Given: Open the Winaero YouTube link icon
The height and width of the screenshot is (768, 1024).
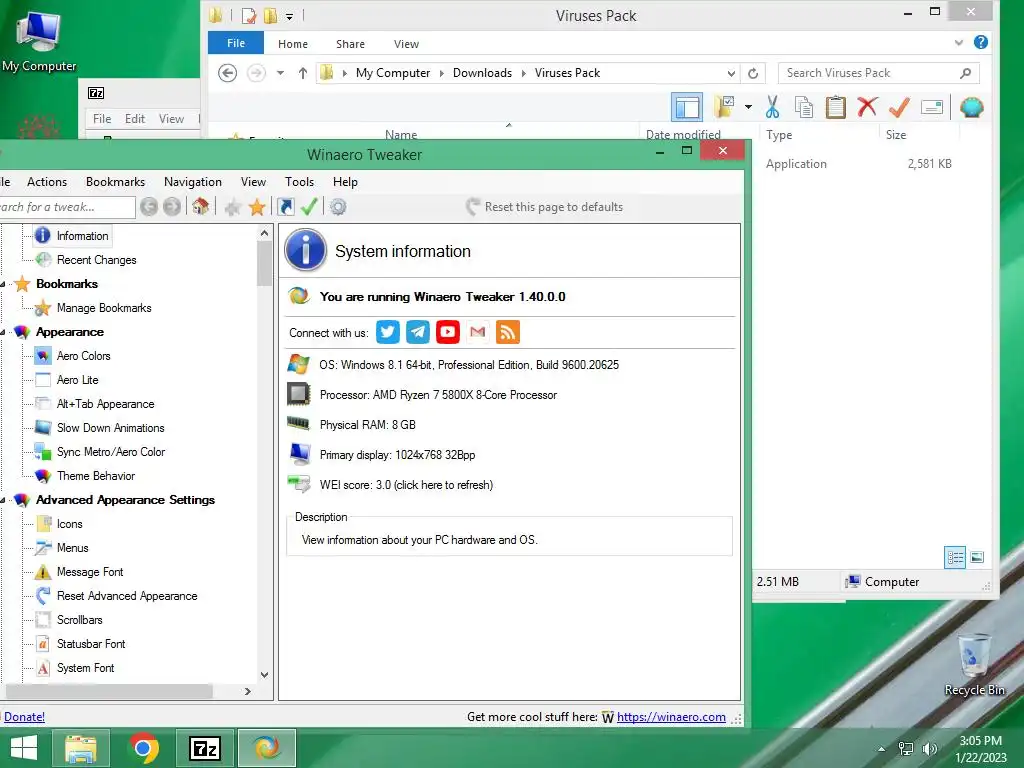Looking at the screenshot, I should 448,332.
